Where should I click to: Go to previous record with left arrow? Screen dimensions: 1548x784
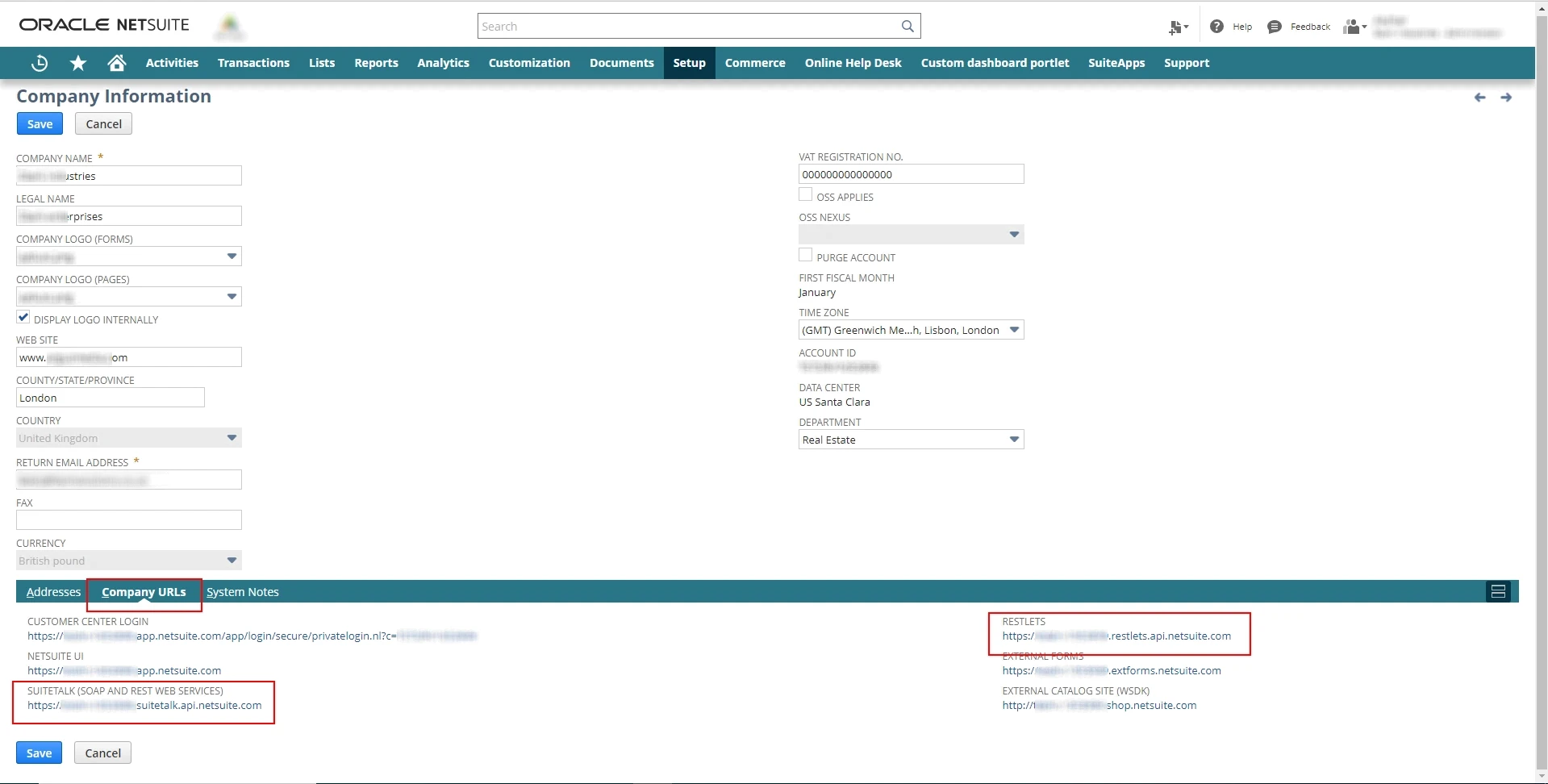pyautogui.click(x=1479, y=98)
